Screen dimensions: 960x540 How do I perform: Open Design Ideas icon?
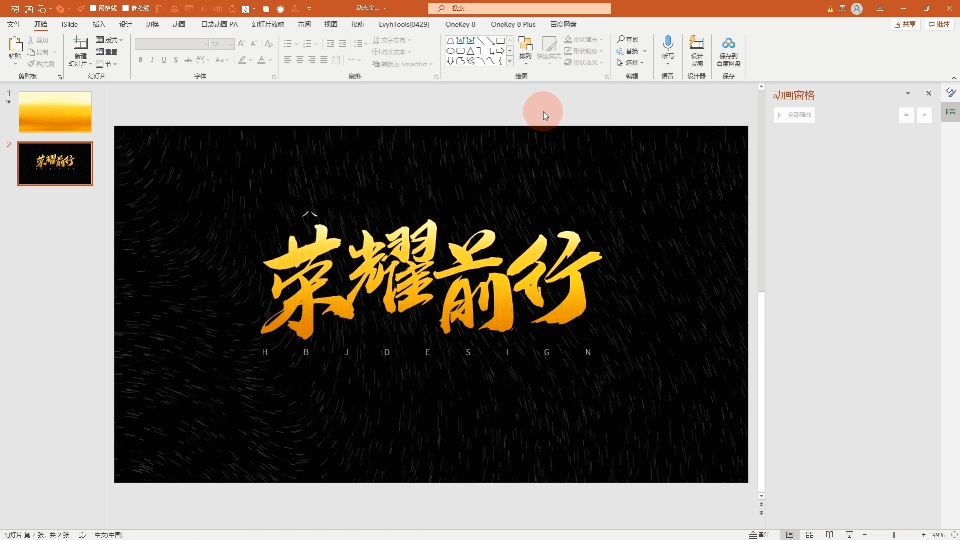[x=696, y=43]
